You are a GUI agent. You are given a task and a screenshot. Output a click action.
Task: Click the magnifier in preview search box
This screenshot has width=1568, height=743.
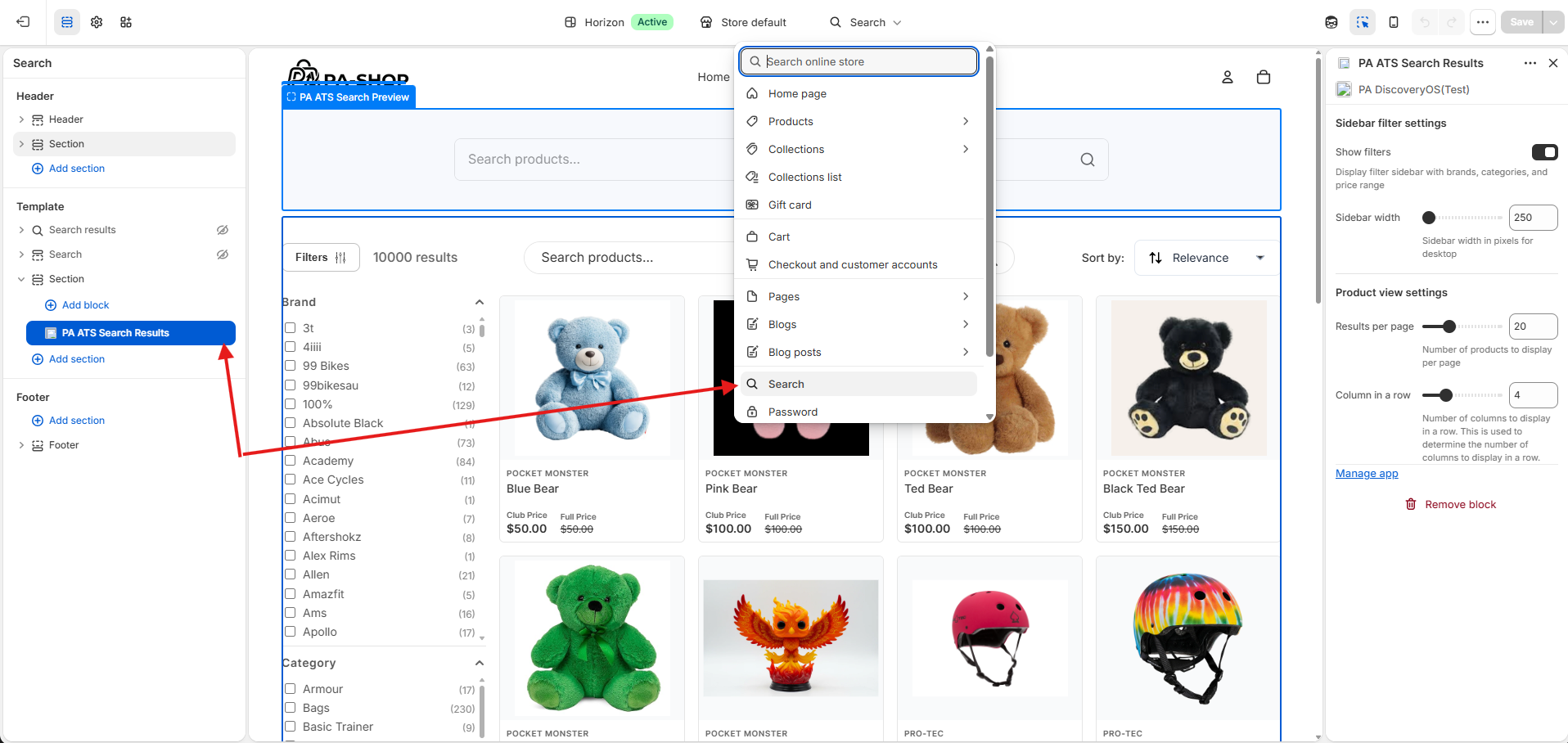(x=1088, y=160)
